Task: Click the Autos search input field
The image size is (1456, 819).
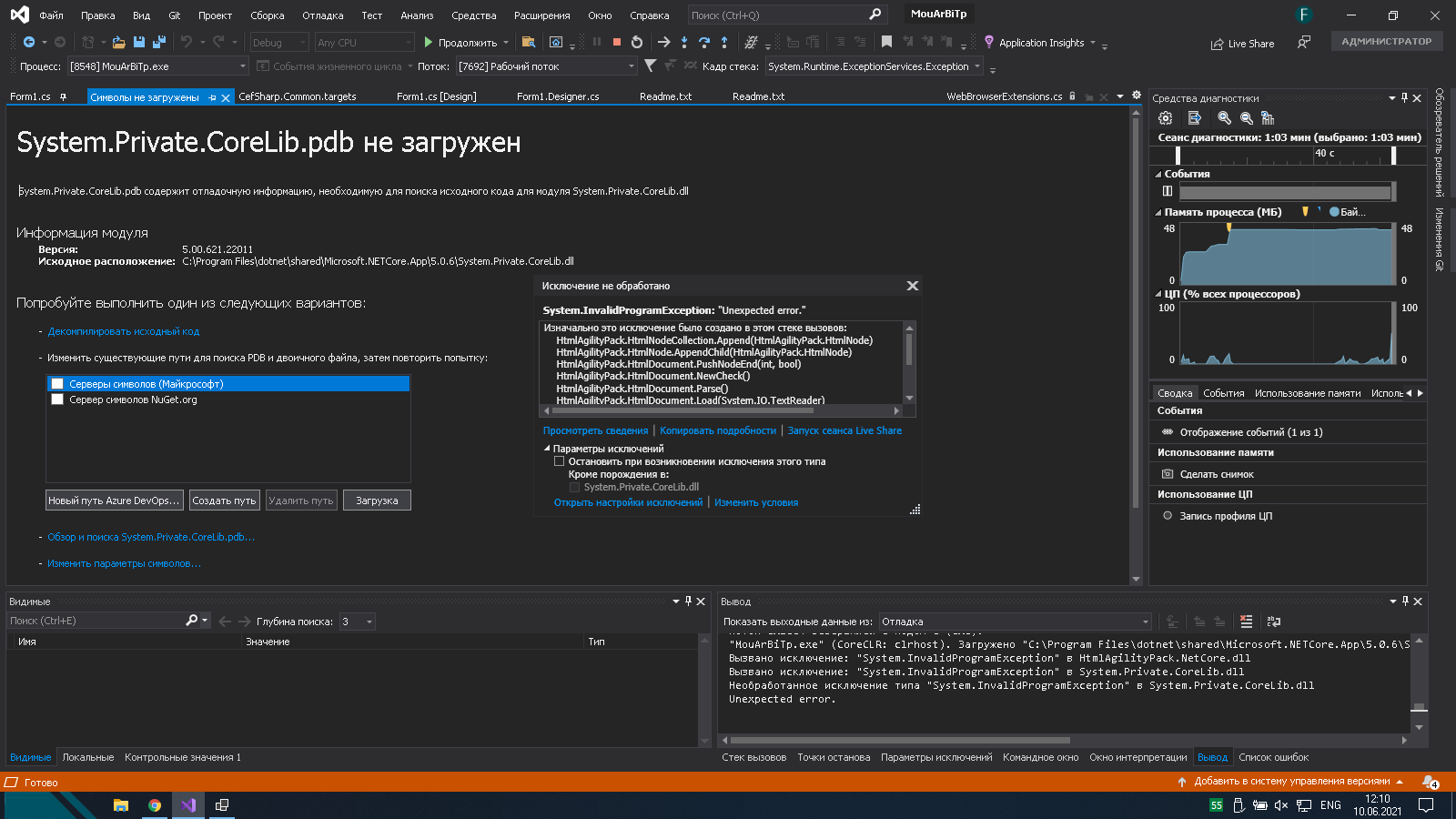Action: 96,621
